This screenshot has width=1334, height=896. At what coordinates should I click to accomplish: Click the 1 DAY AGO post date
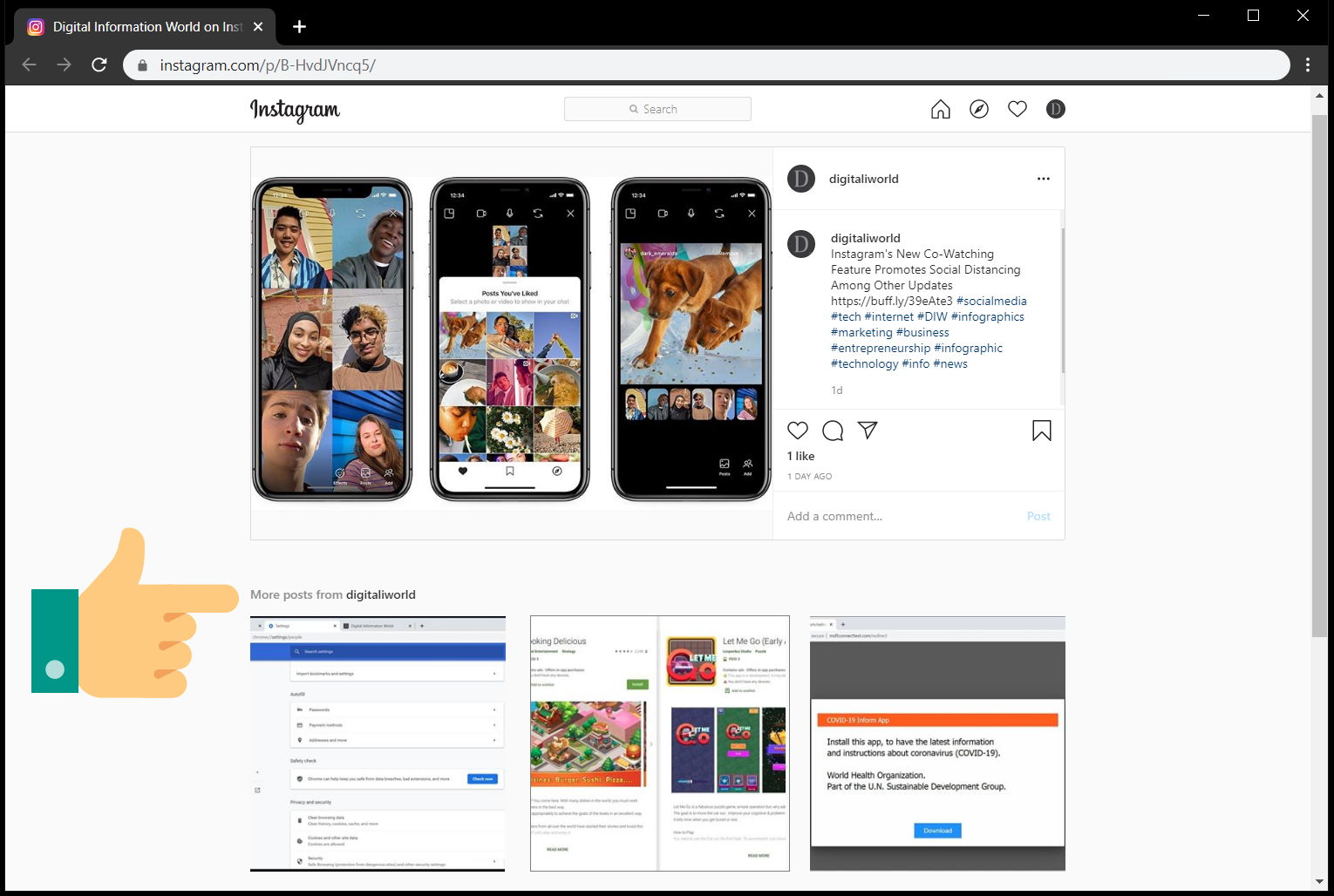pyautogui.click(x=810, y=477)
